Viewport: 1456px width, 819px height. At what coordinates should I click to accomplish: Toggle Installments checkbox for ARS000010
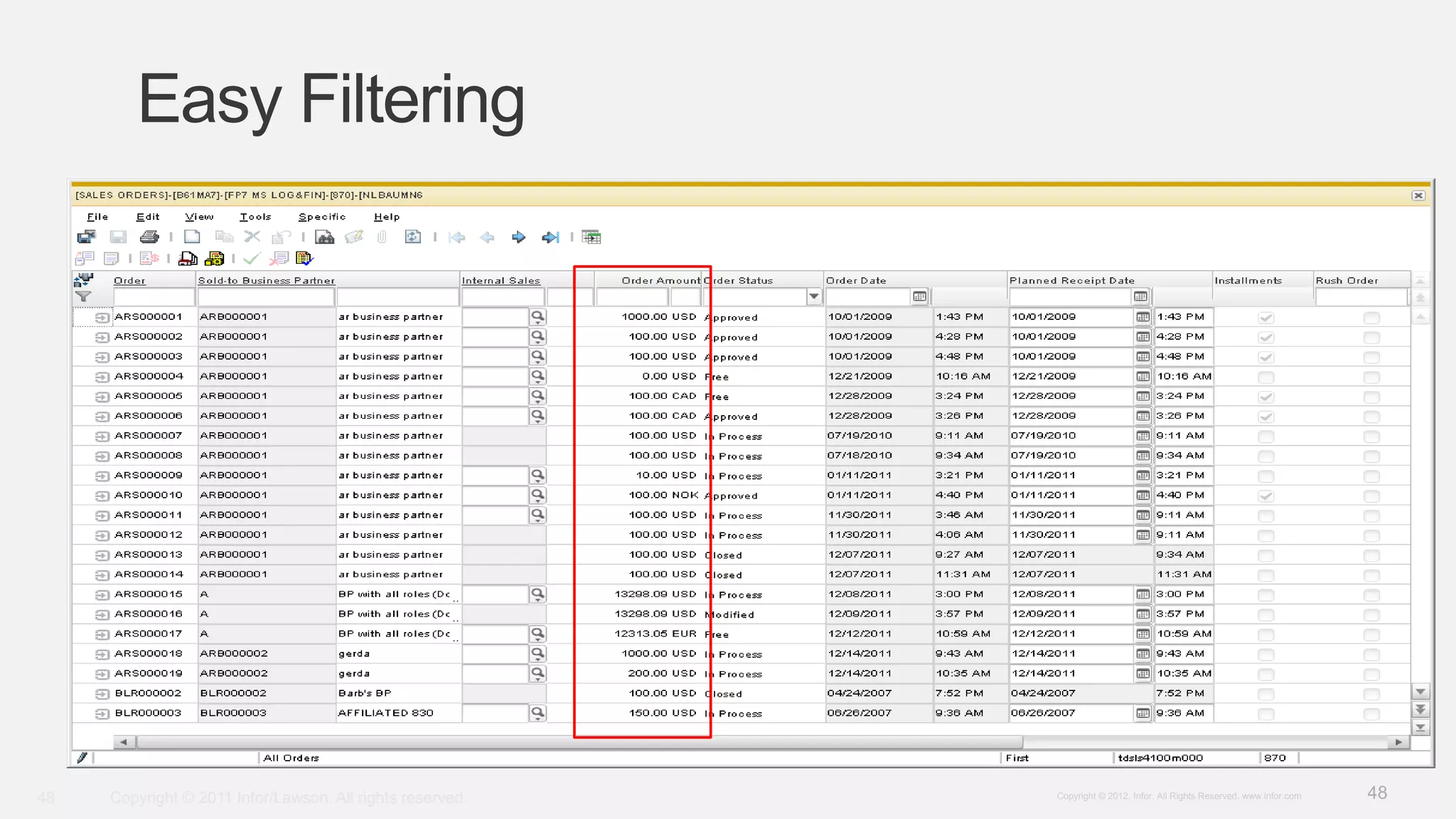click(x=1265, y=496)
